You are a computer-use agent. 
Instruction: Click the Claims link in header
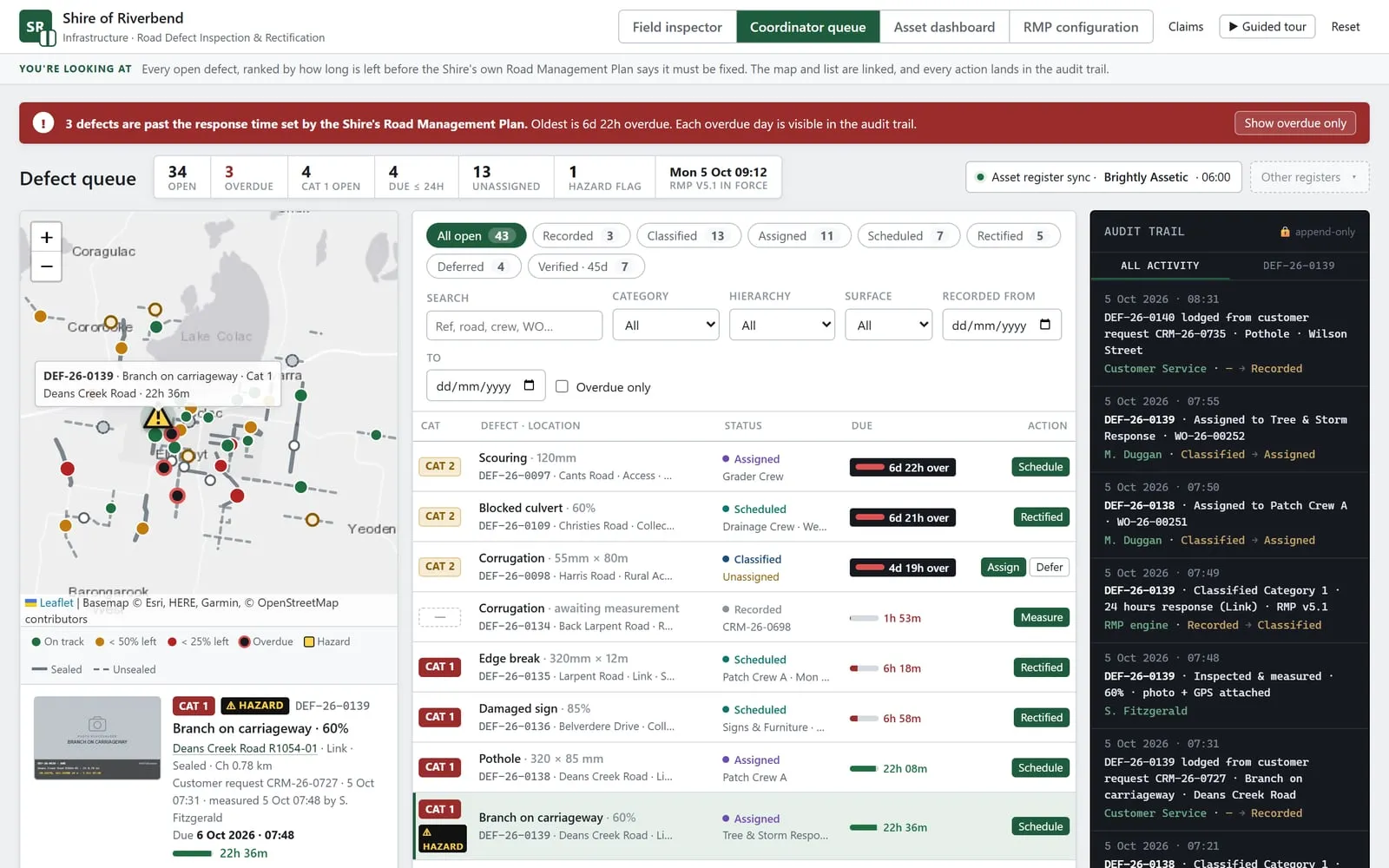tap(1186, 27)
